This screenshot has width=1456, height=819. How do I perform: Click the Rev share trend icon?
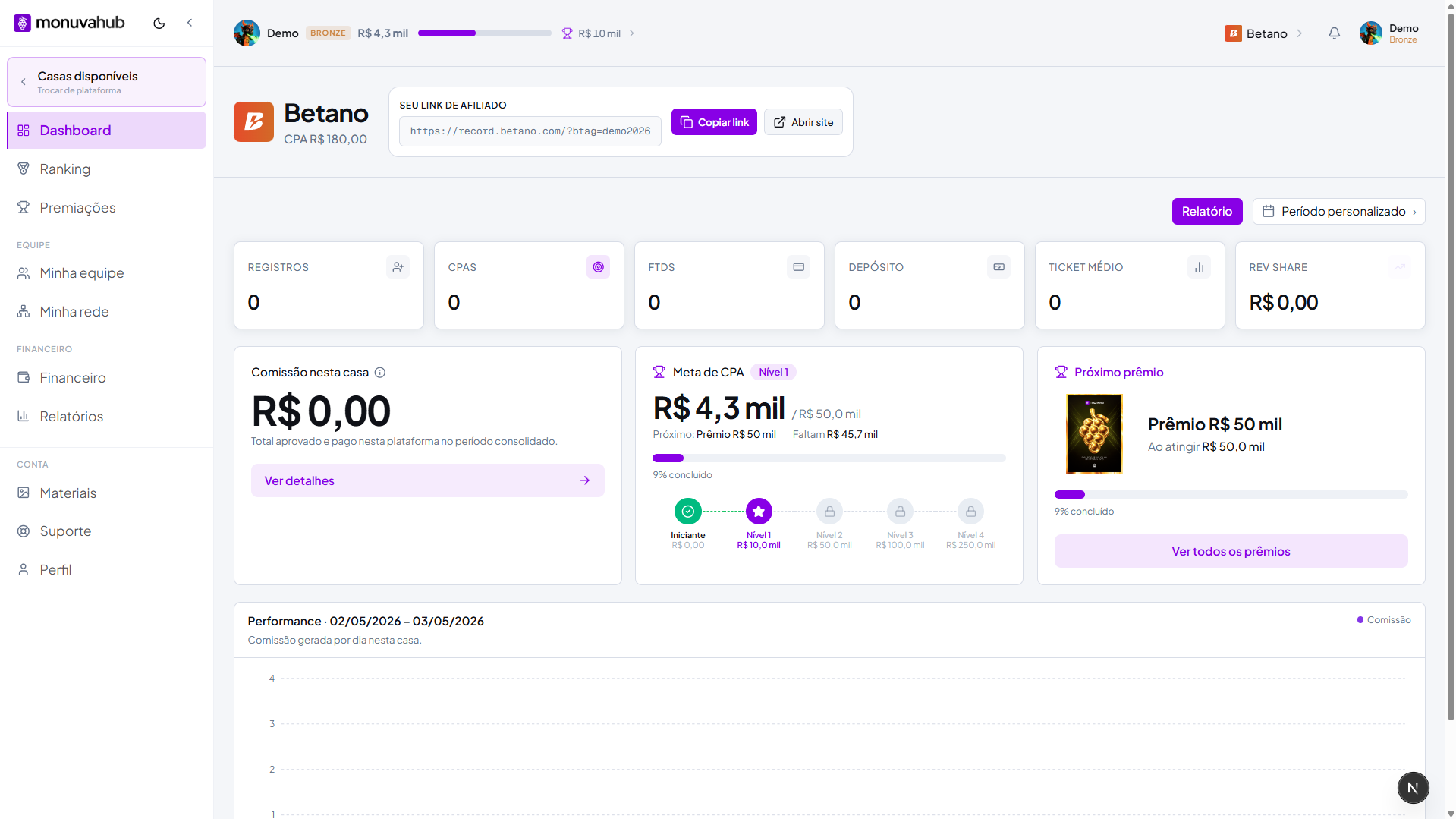[1399, 267]
